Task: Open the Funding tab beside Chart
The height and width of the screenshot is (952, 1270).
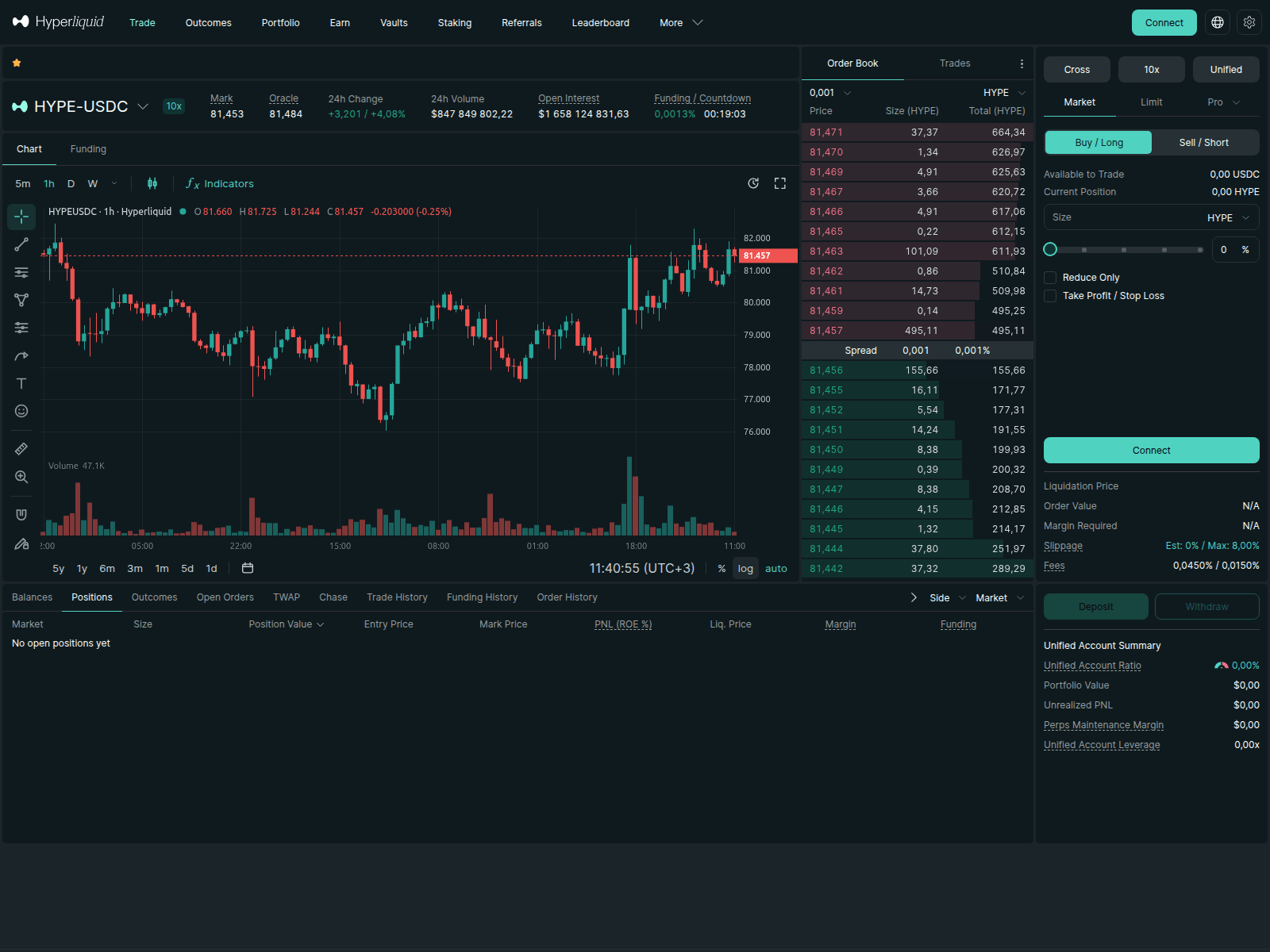Action: pyautogui.click(x=88, y=149)
